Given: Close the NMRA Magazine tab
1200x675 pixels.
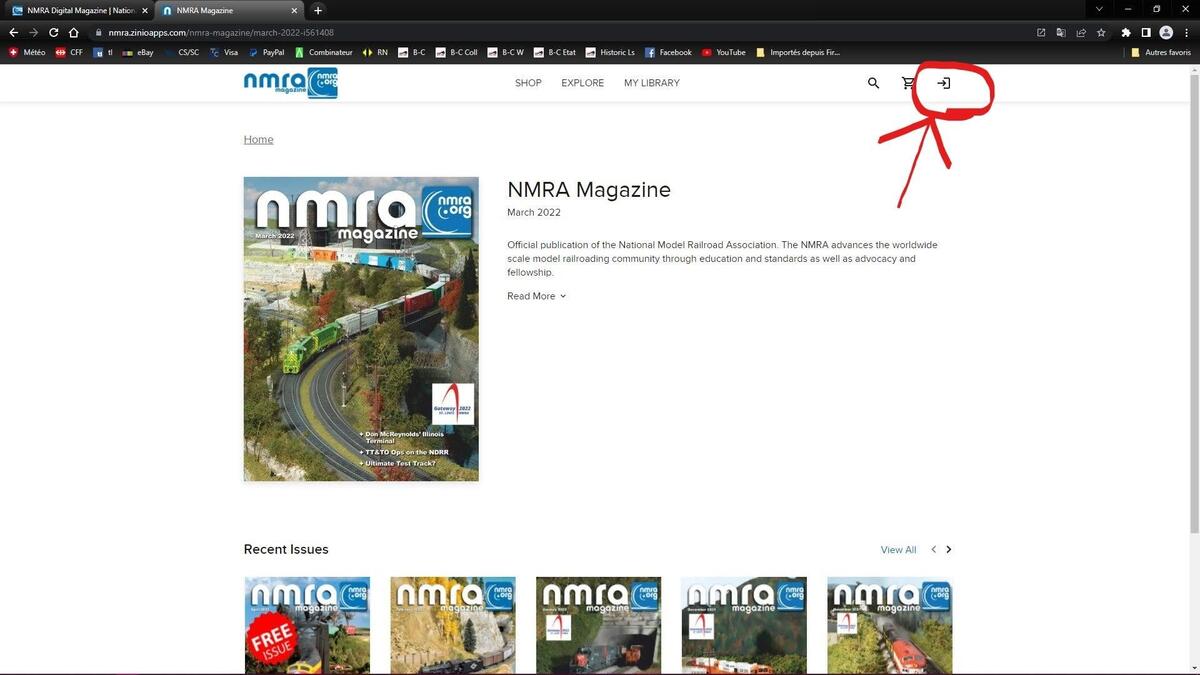Looking at the screenshot, I should (x=295, y=10).
